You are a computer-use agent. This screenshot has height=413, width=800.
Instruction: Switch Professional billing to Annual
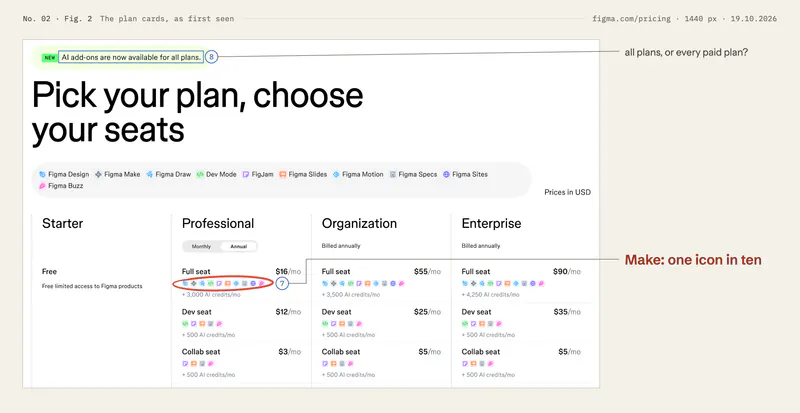tap(239, 247)
